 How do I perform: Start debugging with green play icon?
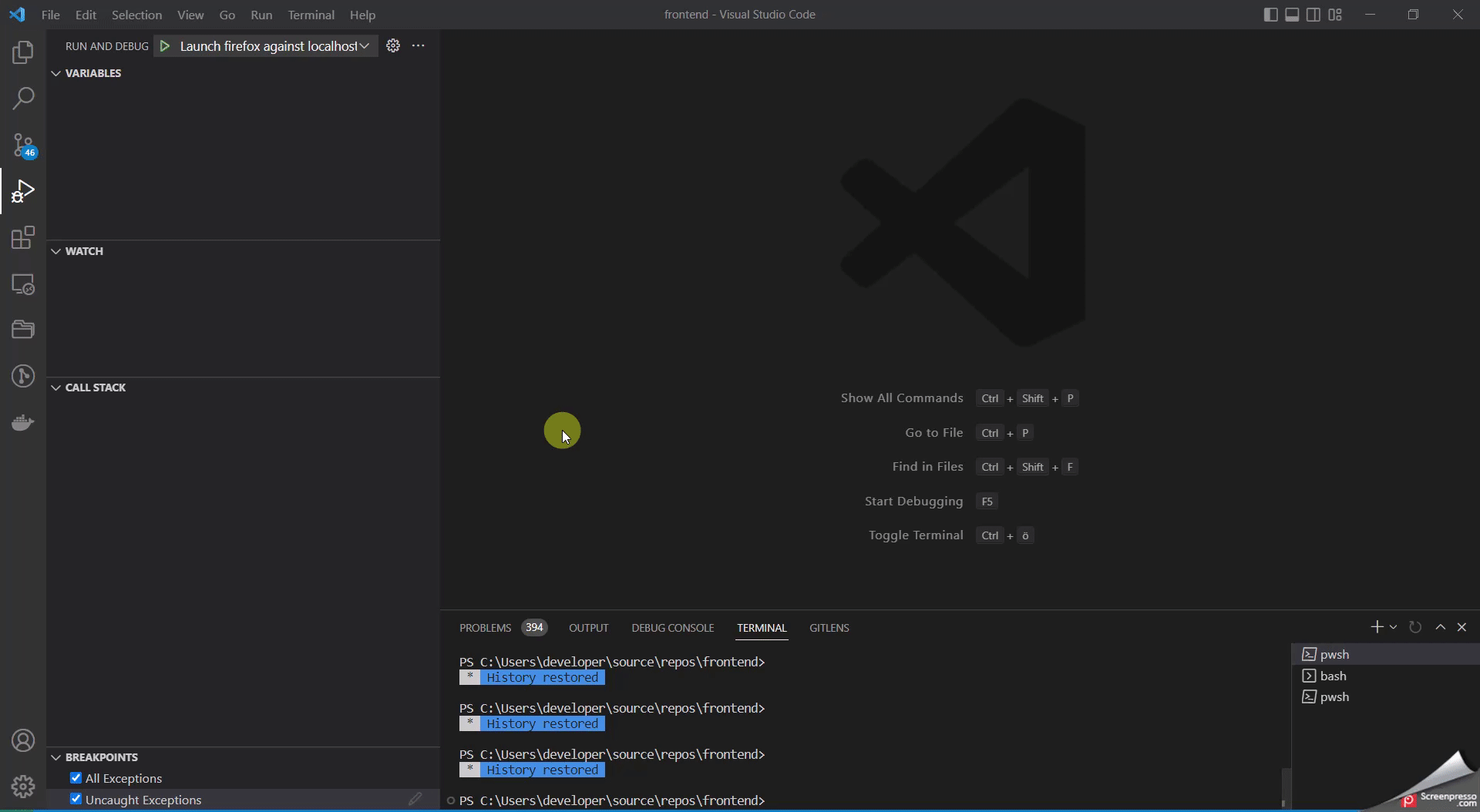coord(164,46)
